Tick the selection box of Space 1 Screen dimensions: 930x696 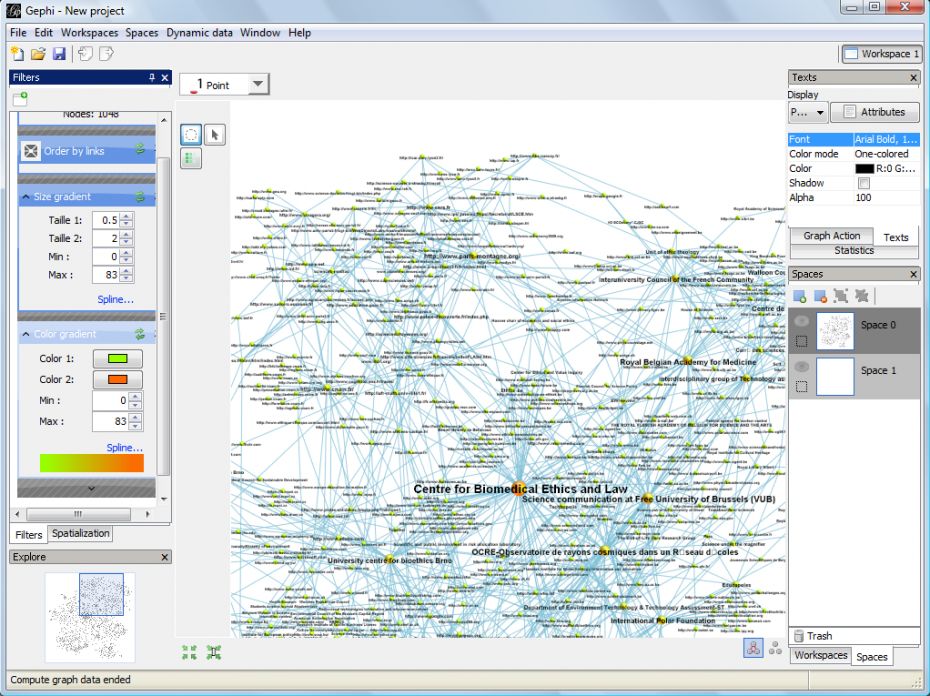pos(801,386)
